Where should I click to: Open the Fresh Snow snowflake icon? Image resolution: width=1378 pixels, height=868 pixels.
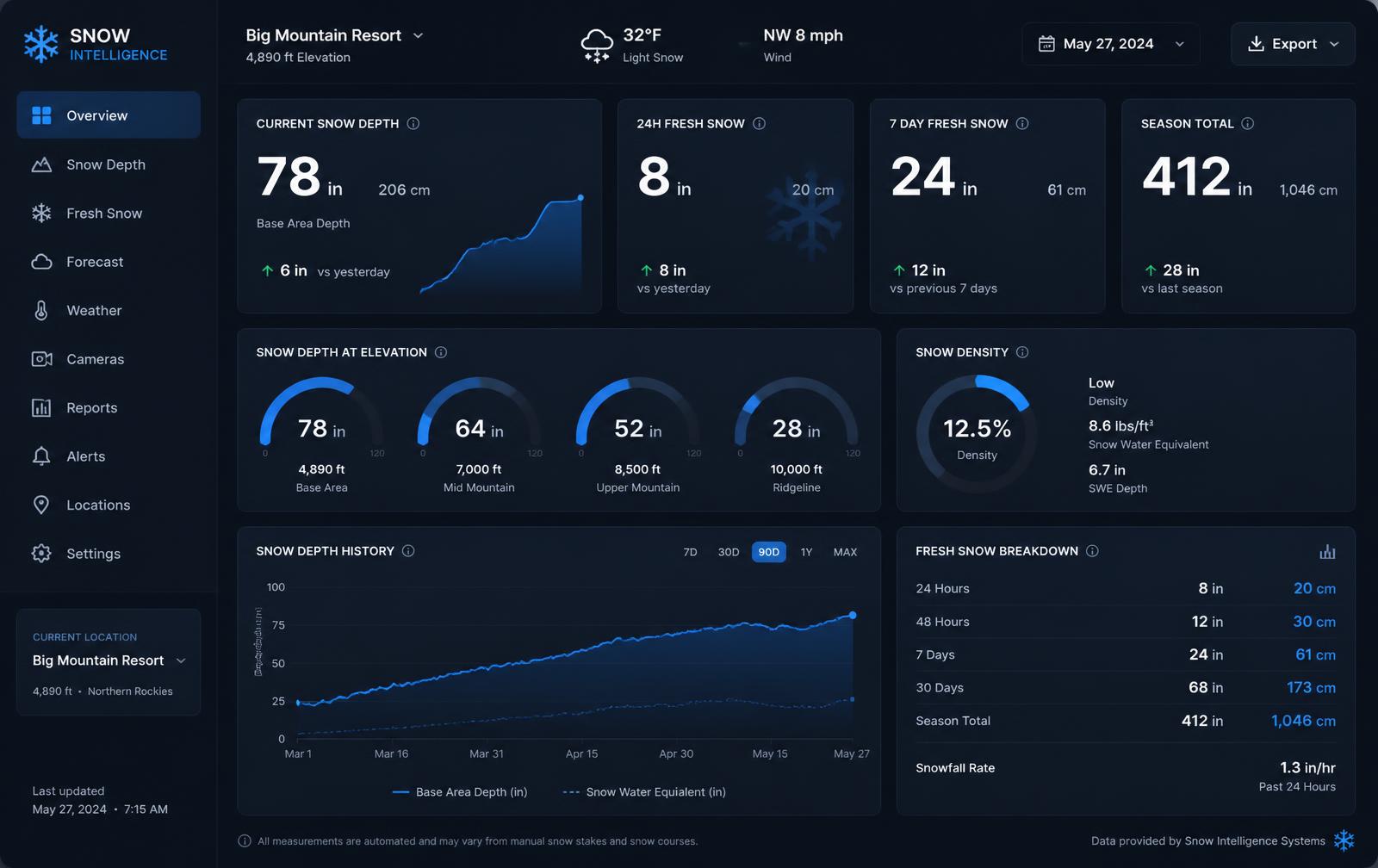(x=41, y=213)
